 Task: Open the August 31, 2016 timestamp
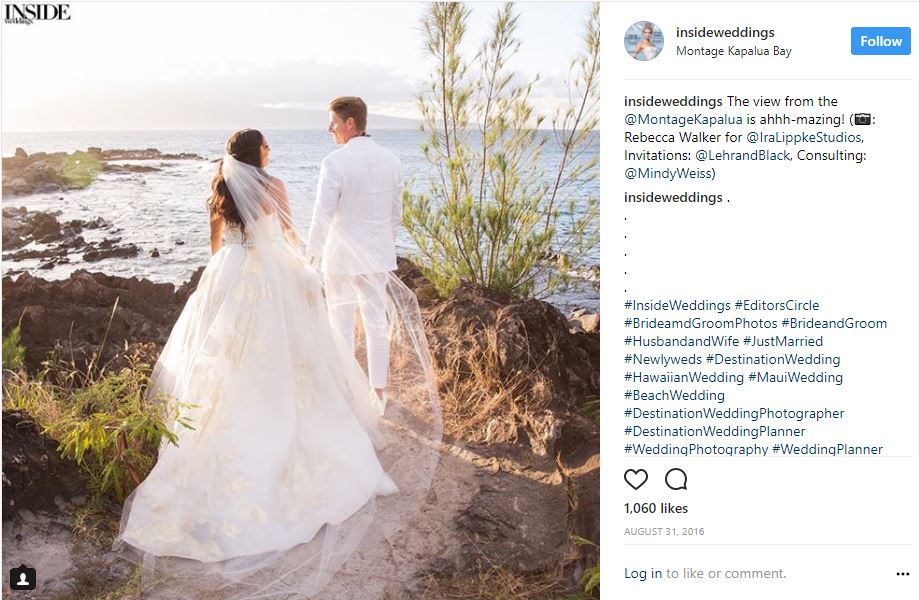click(x=664, y=532)
